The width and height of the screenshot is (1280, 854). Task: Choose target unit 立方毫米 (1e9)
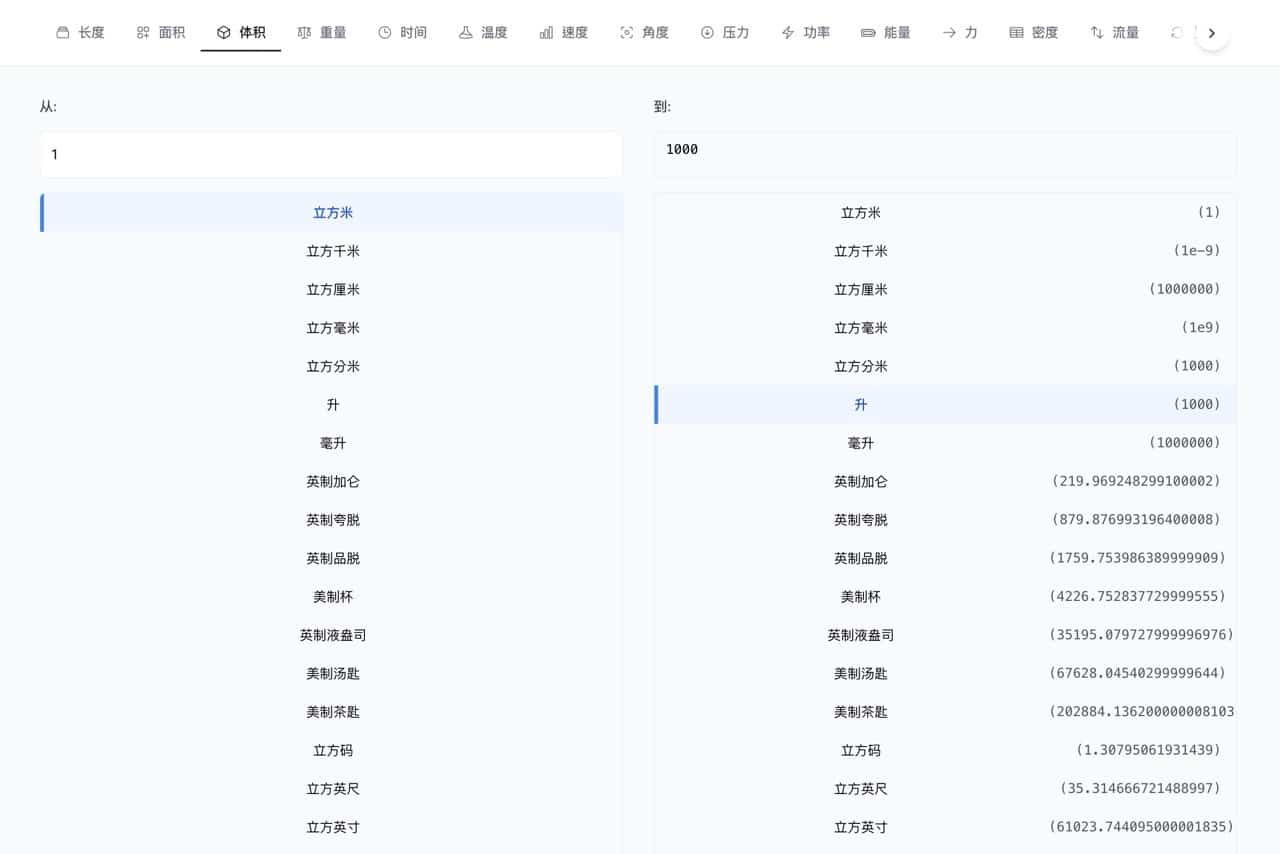pos(945,328)
